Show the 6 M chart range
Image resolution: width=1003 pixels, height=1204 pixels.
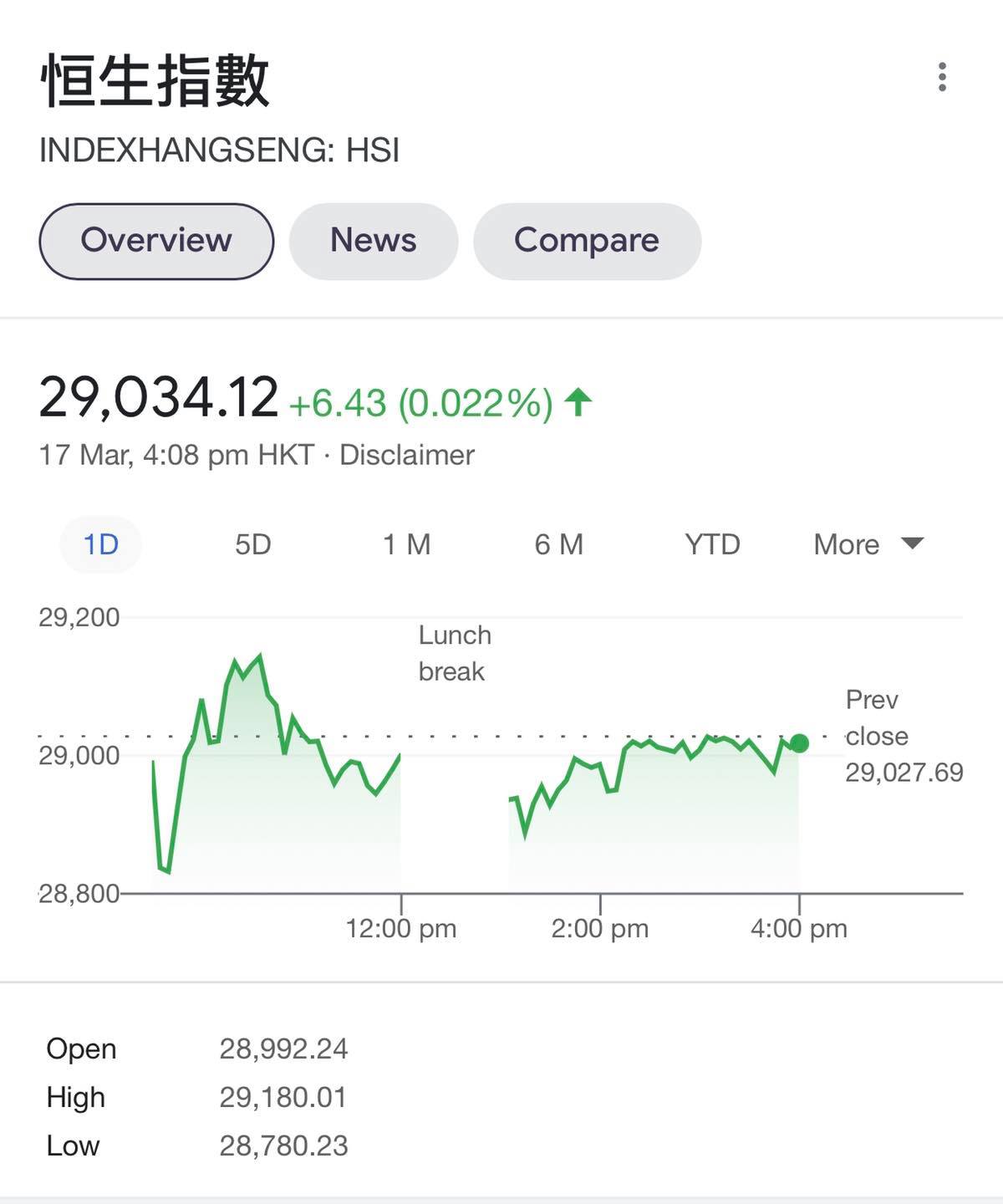coord(558,544)
